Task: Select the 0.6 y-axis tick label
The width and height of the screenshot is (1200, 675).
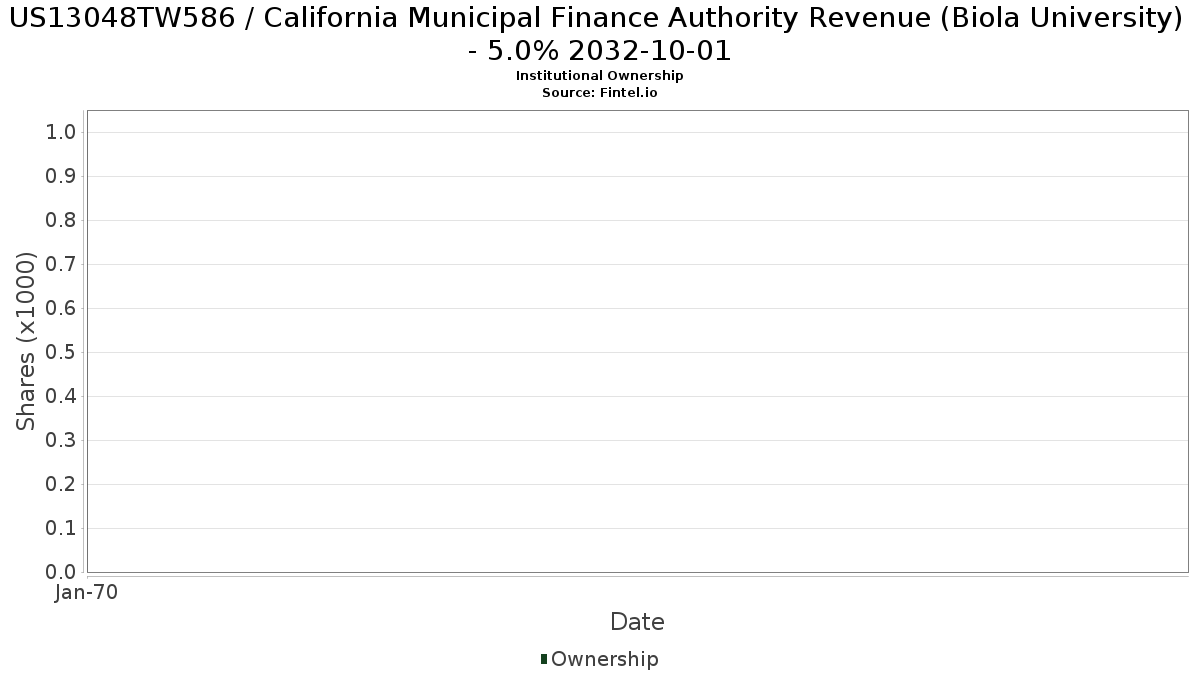Action: click(x=61, y=309)
